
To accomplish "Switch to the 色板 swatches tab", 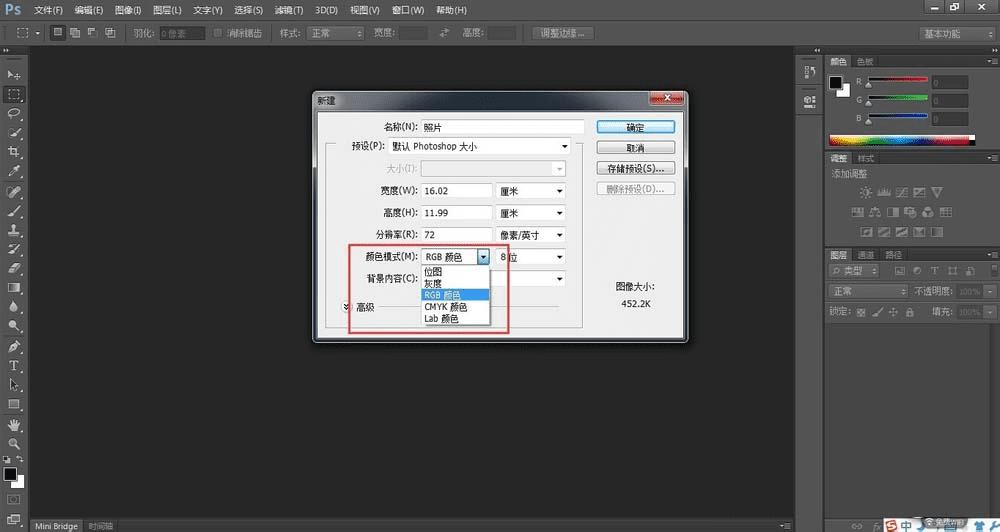I will point(865,61).
